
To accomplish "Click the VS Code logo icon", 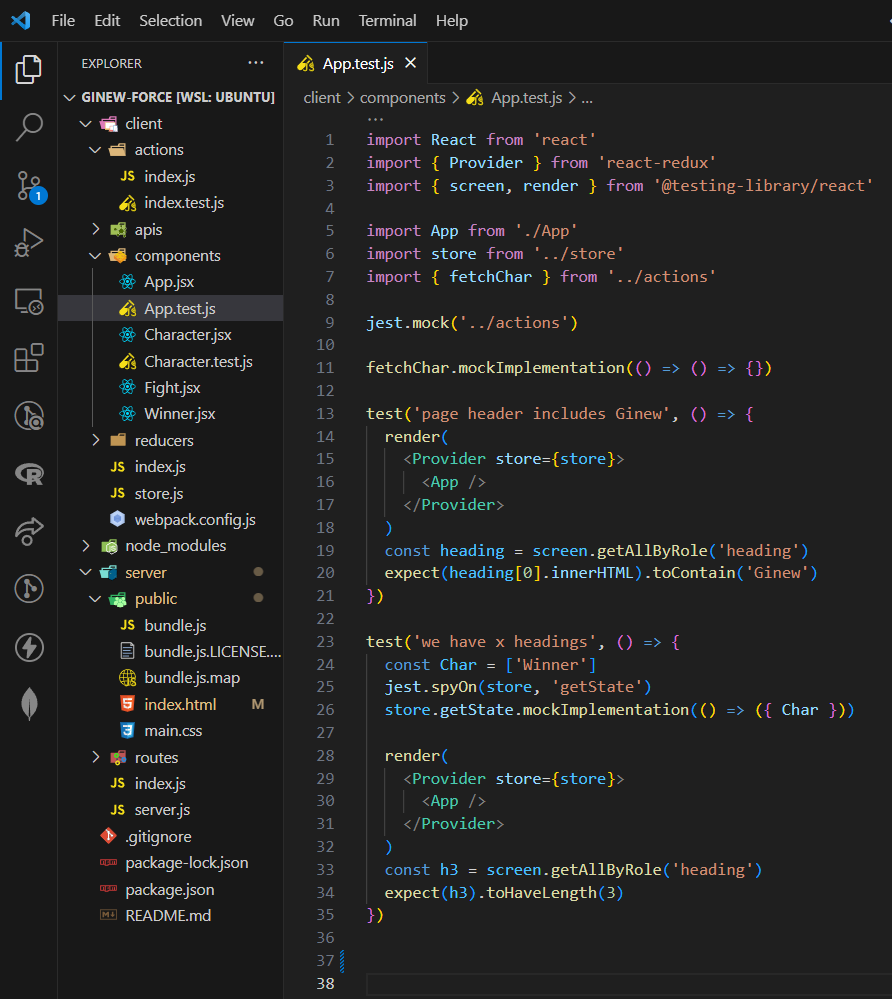I will [20, 20].
